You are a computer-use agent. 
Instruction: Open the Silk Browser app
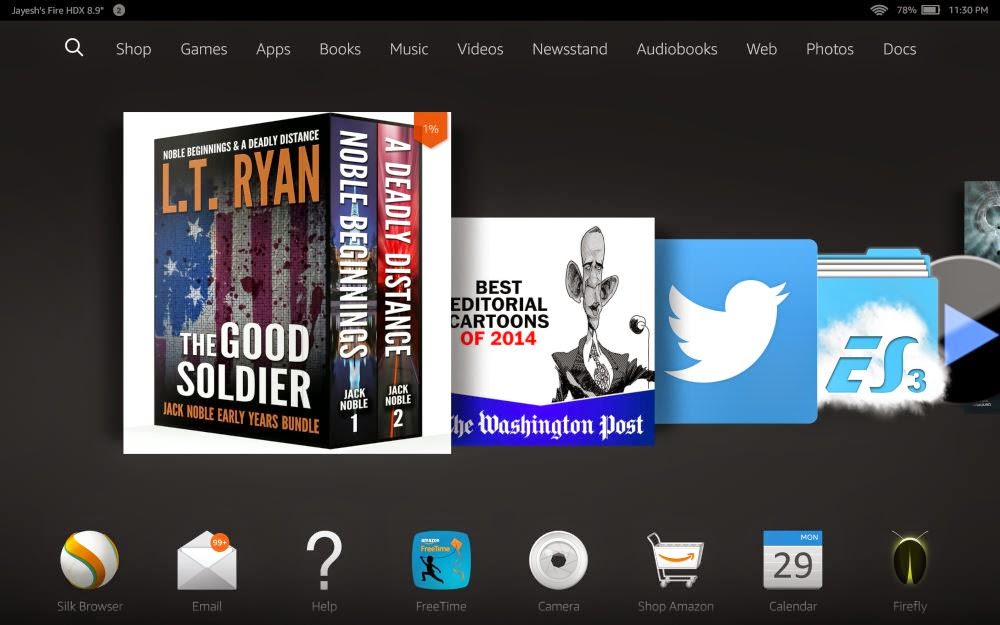coord(89,560)
